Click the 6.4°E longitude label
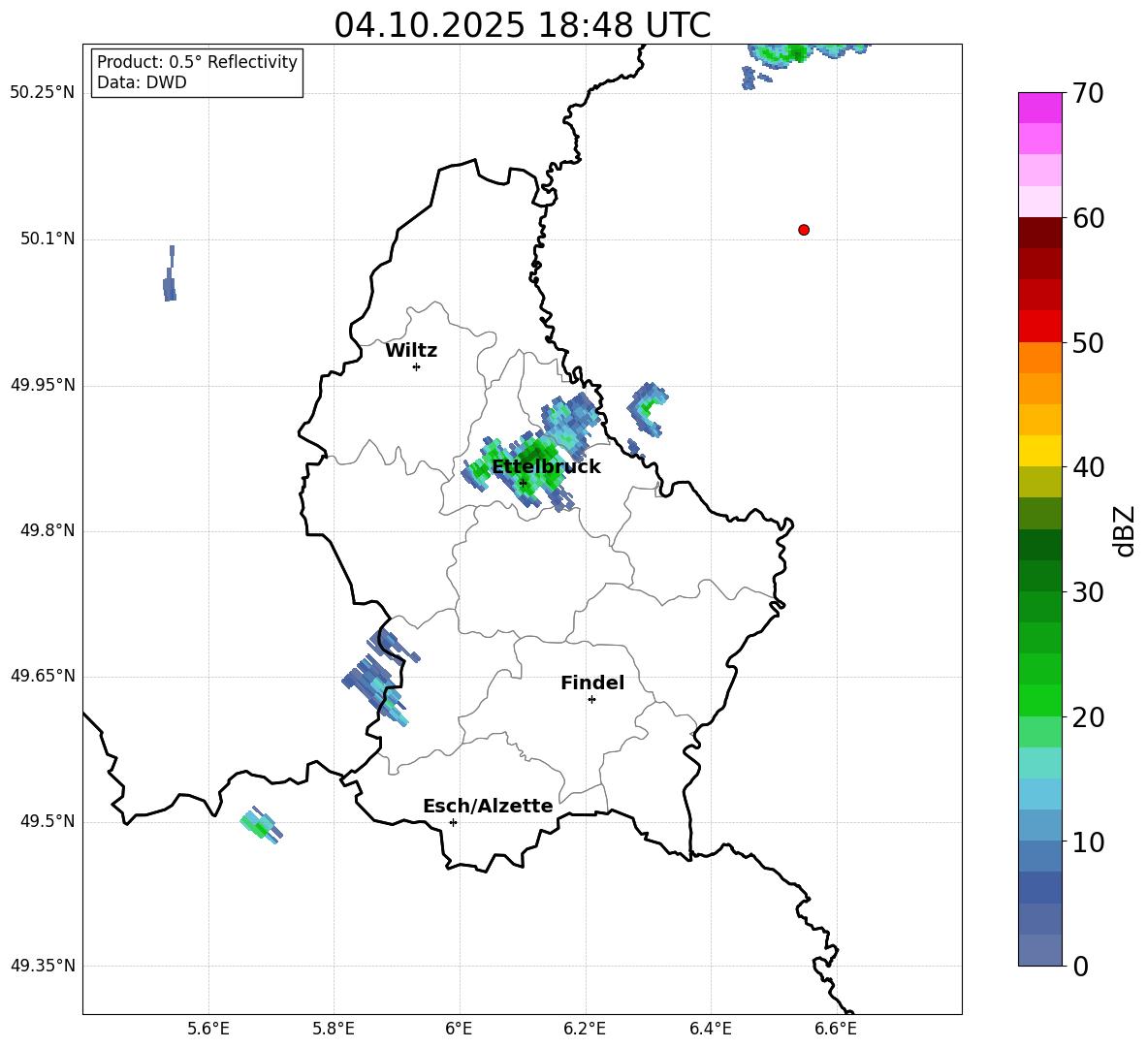This screenshot has width=1148, height=1048. click(710, 1029)
